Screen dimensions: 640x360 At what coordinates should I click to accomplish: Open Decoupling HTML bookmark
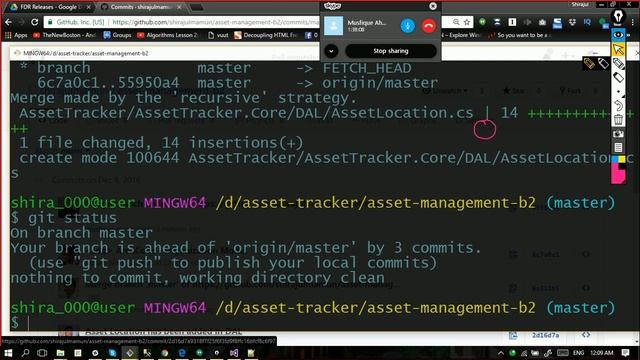click(x=266, y=36)
